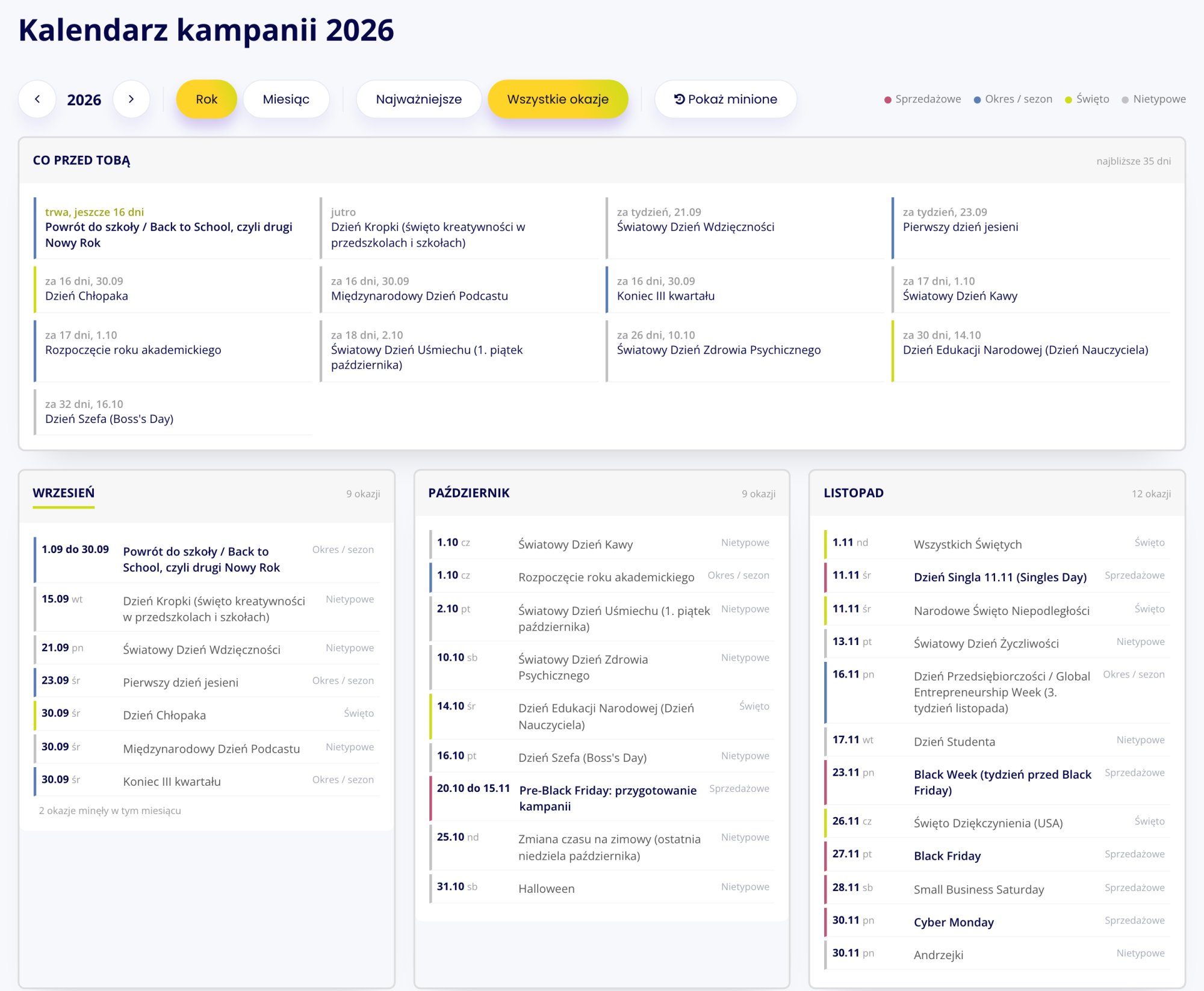Select Zmiana czasu na zimowy row
The image size is (1204, 991).
pos(603,847)
